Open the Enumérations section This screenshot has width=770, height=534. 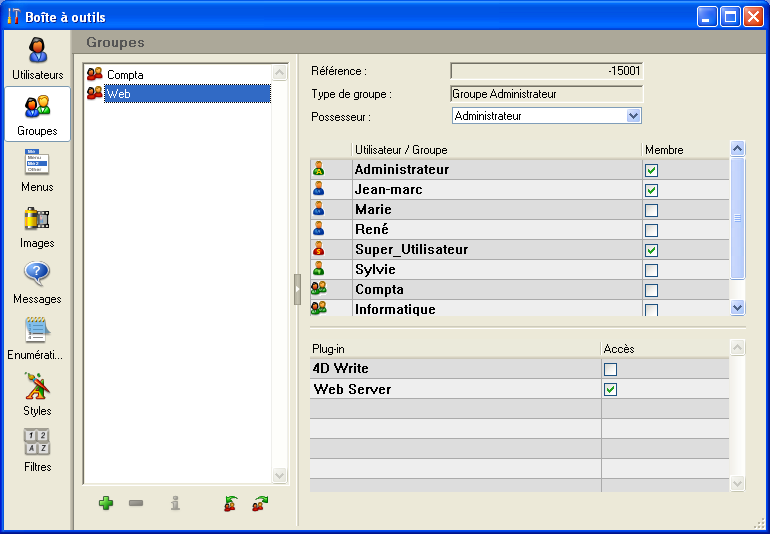click(37, 338)
